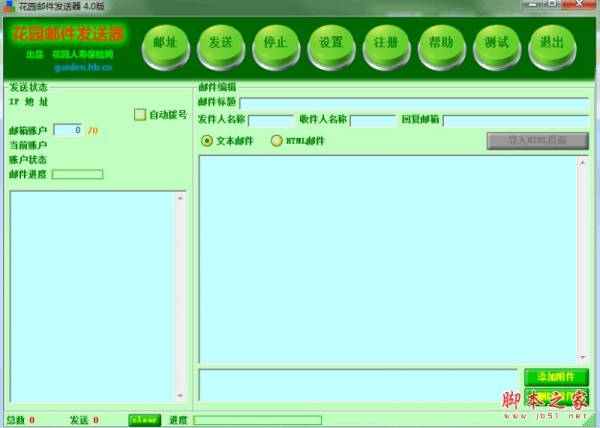
Task: Open 设置 (settings) from the toolbar
Action: tap(331, 43)
